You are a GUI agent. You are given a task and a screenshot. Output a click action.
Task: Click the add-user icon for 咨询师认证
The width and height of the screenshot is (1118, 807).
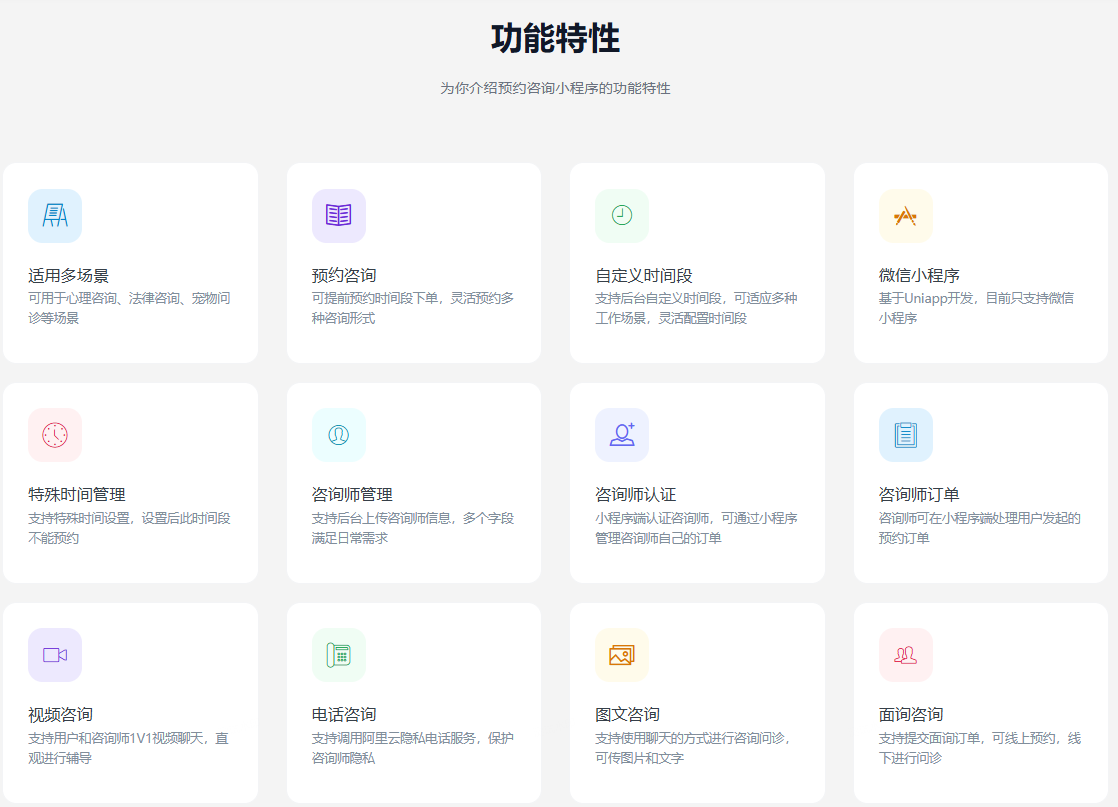622,435
